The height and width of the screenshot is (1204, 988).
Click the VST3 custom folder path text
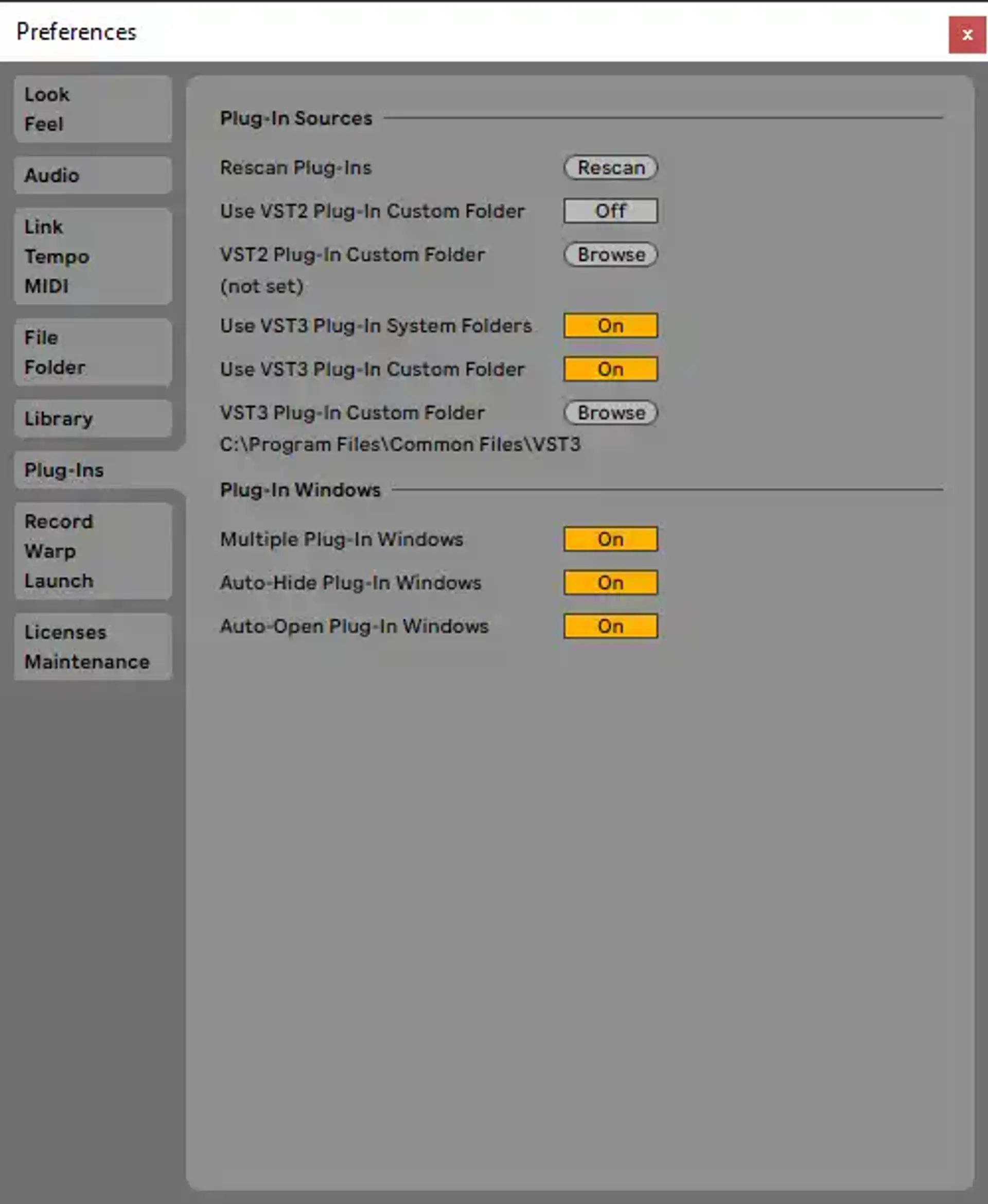click(x=400, y=445)
